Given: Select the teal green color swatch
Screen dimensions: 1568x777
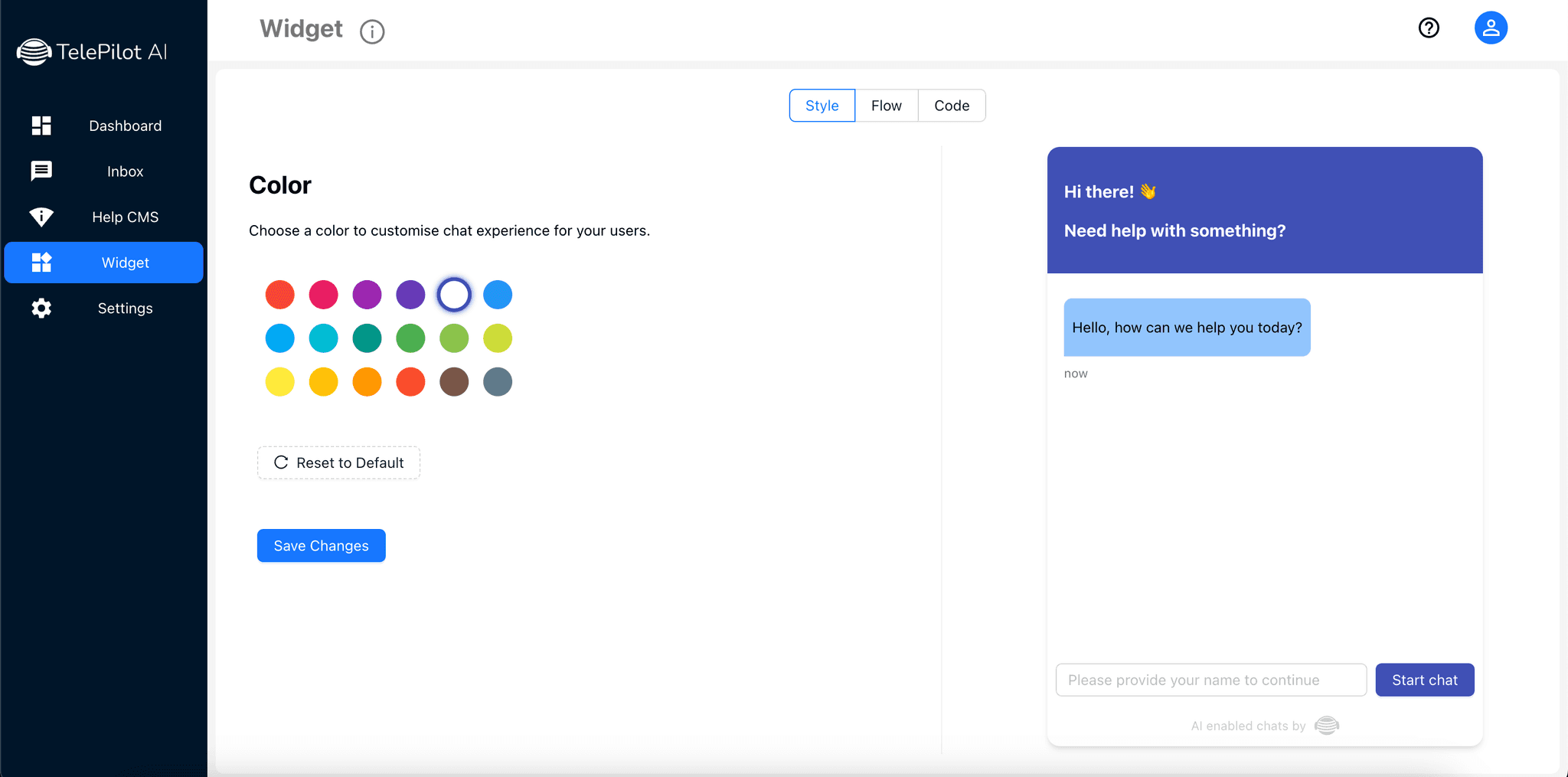Looking at the screenshot, I should (367, 338).
